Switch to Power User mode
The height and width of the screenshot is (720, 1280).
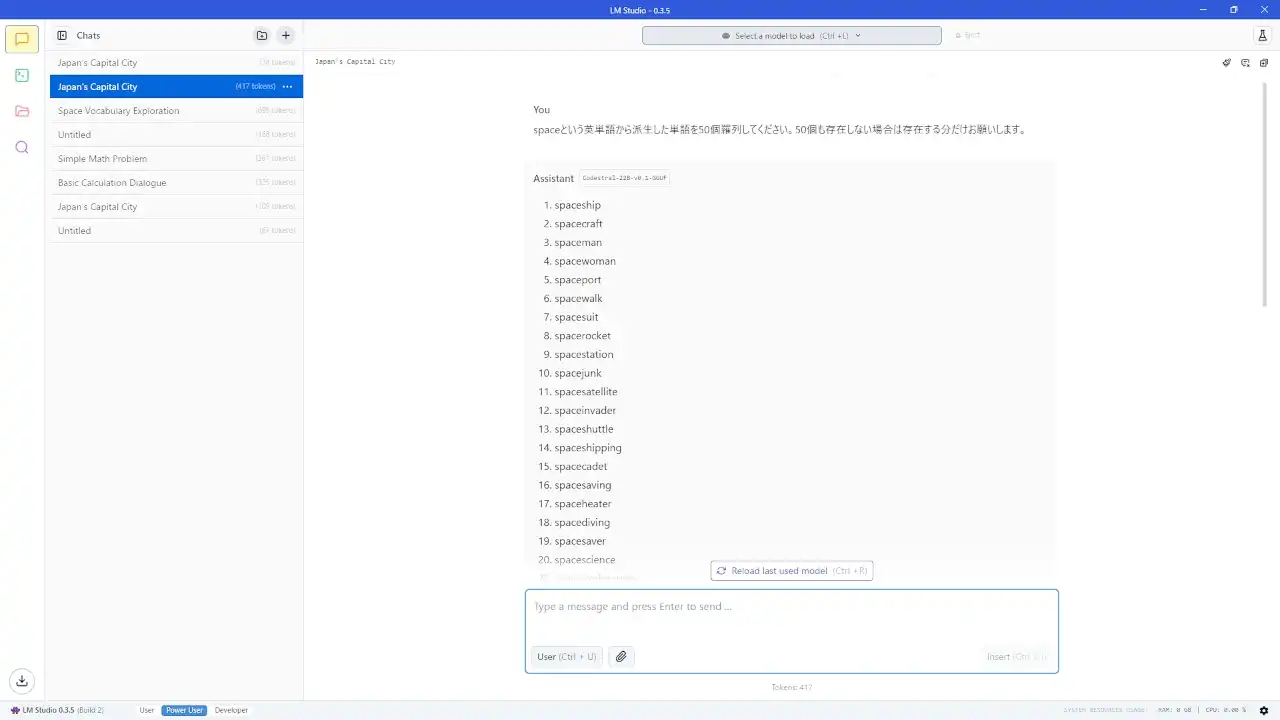(x=184, y=710)
